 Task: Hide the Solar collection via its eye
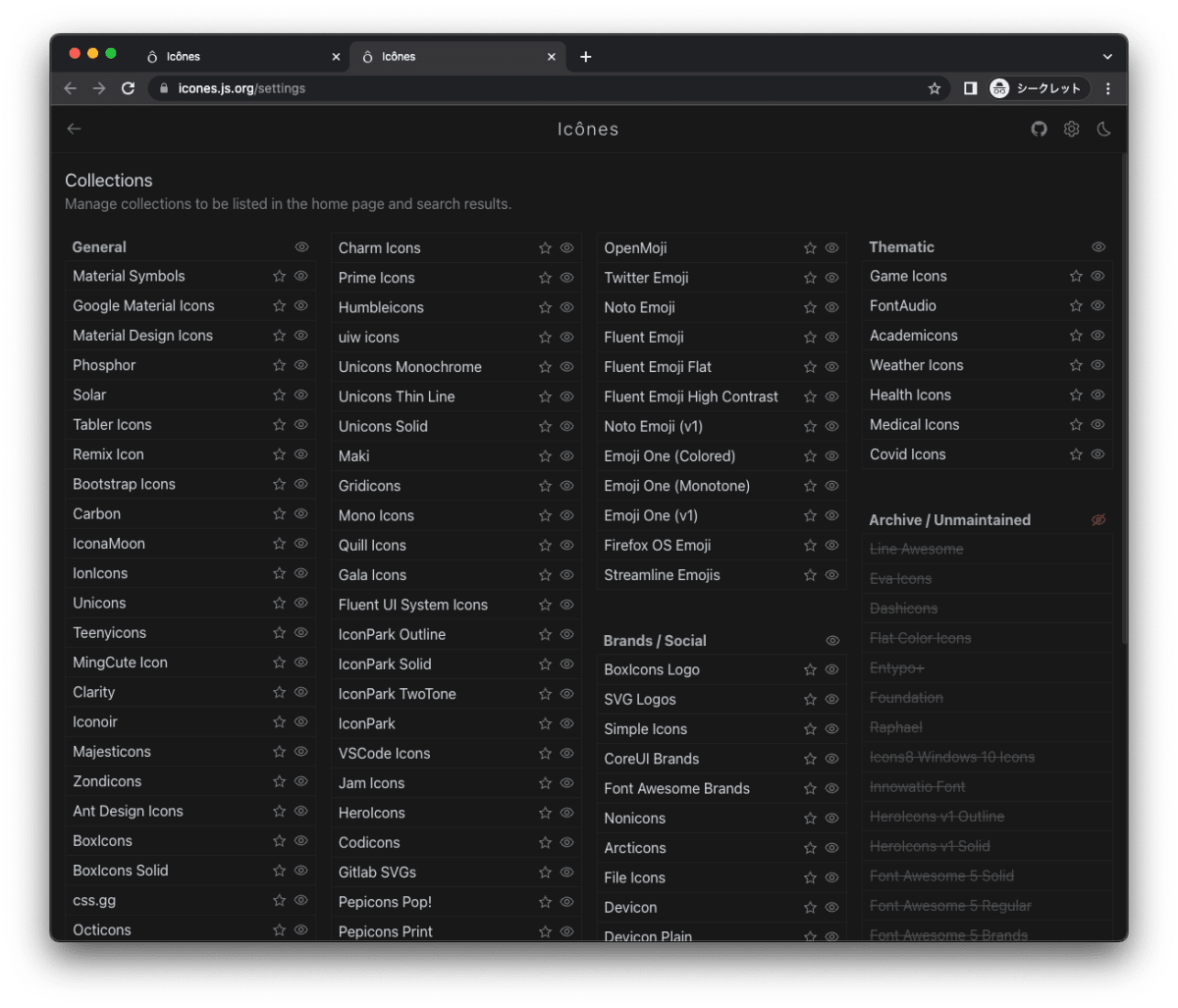[301, 395]
